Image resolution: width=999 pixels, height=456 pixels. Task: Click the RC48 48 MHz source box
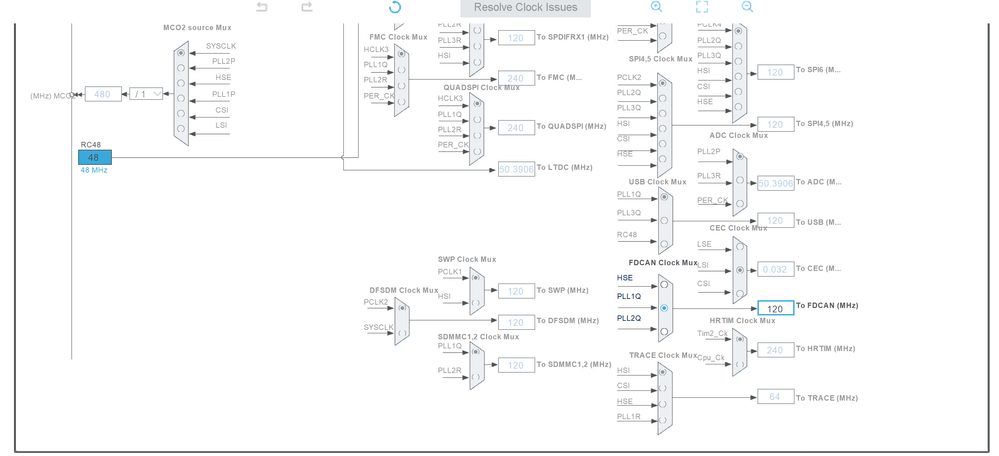pyautogui.click(x=94, y=157)
